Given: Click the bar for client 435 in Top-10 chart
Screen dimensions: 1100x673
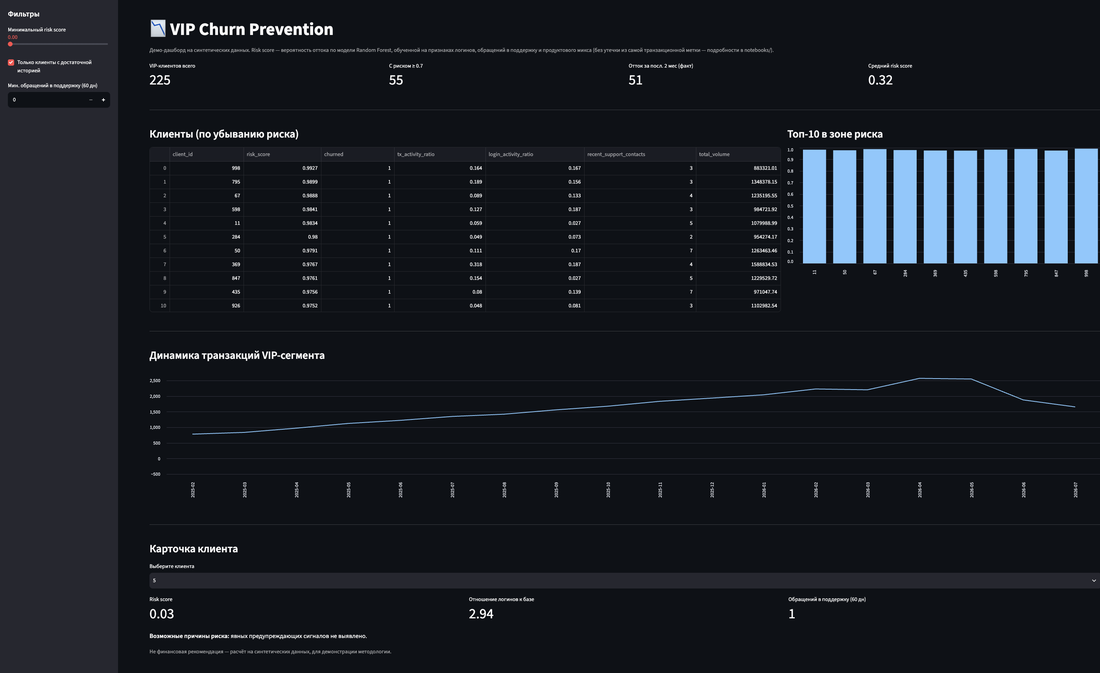Looking at the screenshot, I should [965, 207].
